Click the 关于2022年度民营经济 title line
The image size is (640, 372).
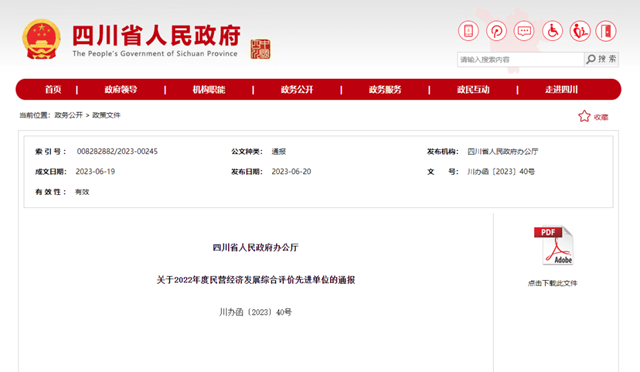pos(256,280)
